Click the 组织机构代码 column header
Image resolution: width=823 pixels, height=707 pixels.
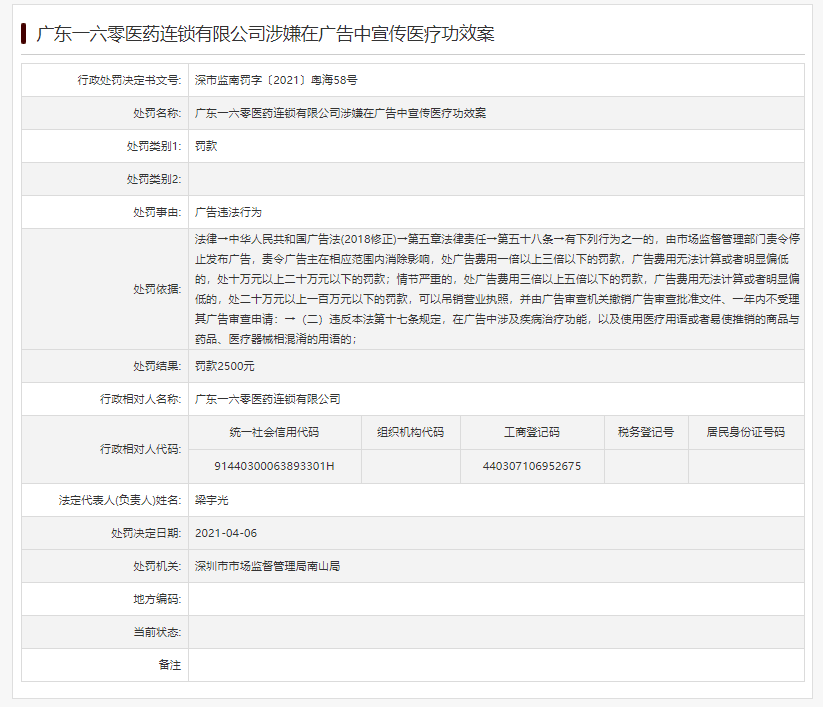[x=410, y=432]
